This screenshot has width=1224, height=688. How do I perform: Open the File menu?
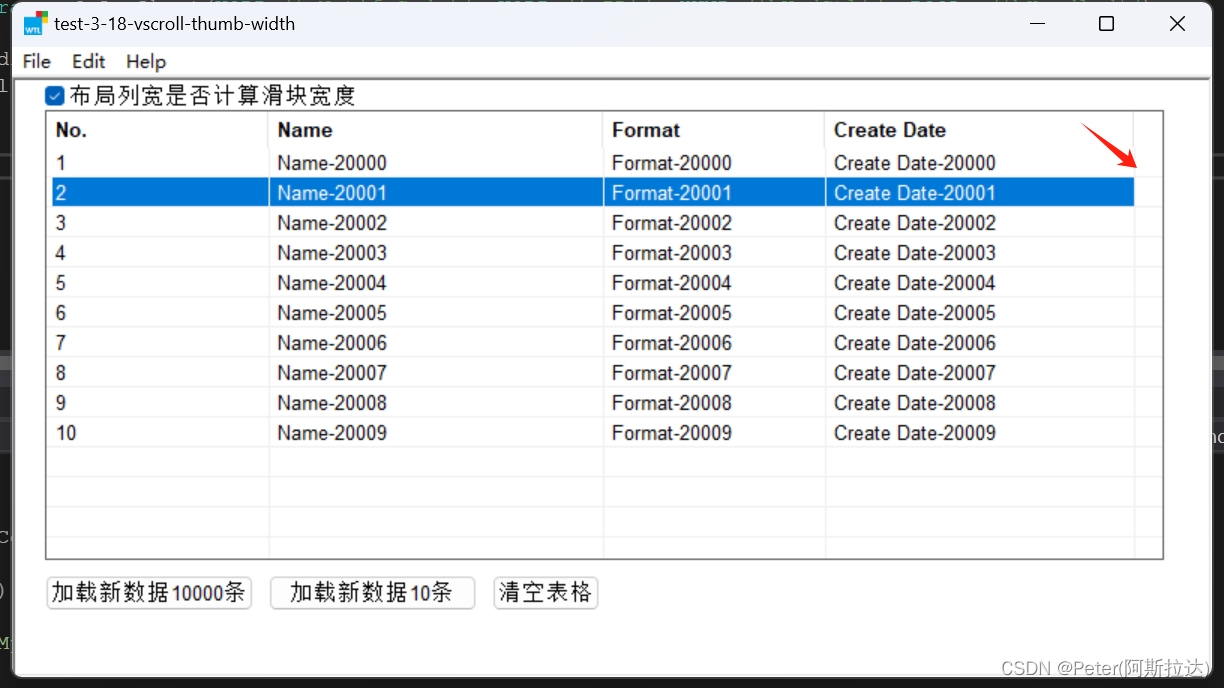(37, 62)
